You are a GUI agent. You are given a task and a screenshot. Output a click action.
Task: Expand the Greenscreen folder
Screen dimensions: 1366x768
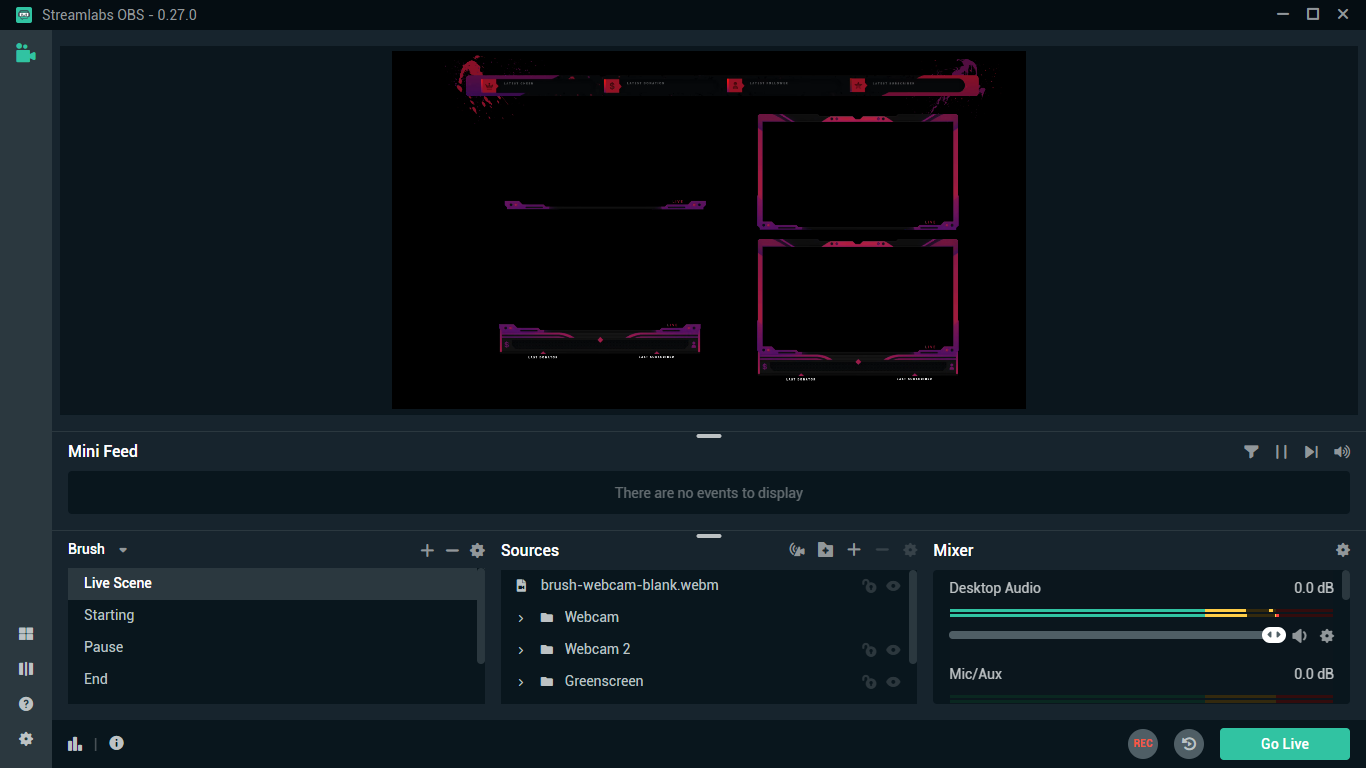coord(521,682)
